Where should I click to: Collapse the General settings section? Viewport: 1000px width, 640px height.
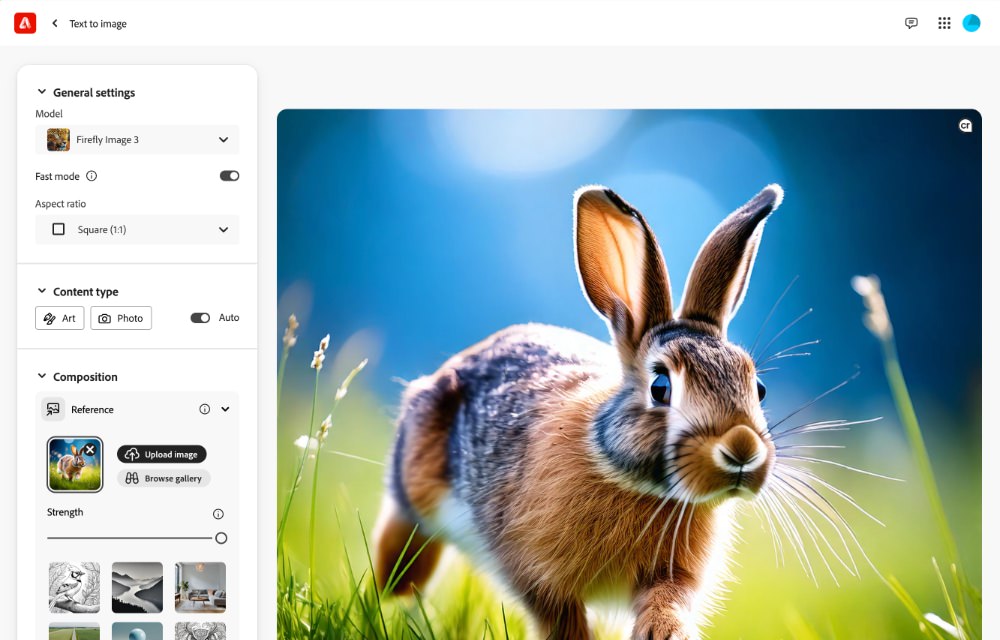pos(42,92)
